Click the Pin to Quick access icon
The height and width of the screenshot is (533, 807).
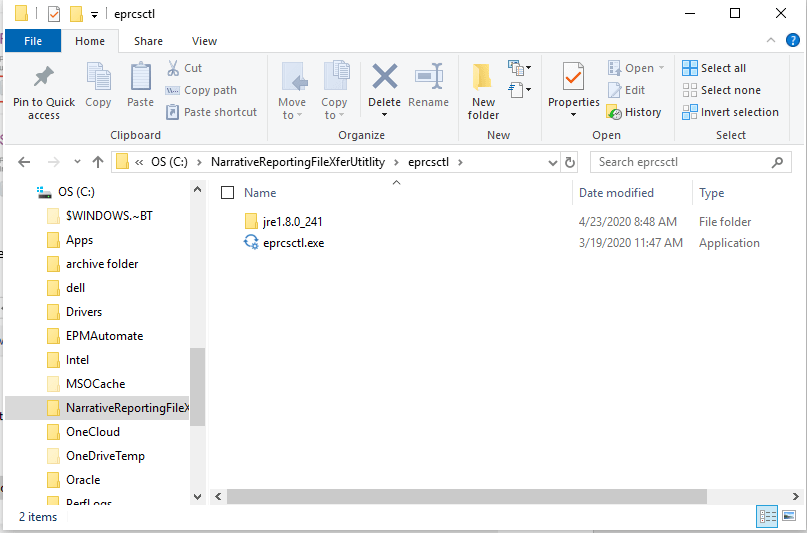click(x=43, y=78)
